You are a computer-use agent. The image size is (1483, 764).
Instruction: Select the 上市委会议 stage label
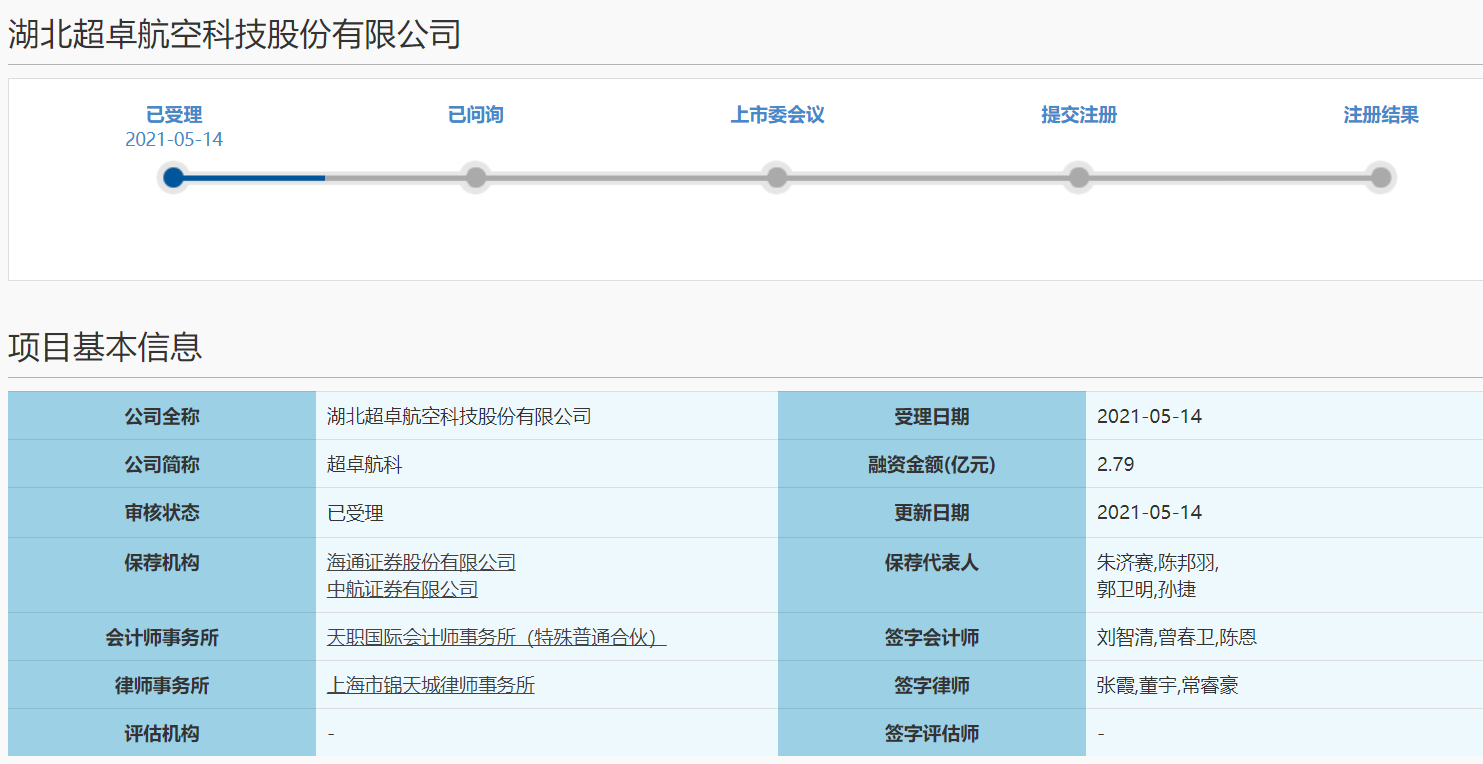[x=777, y=115]
